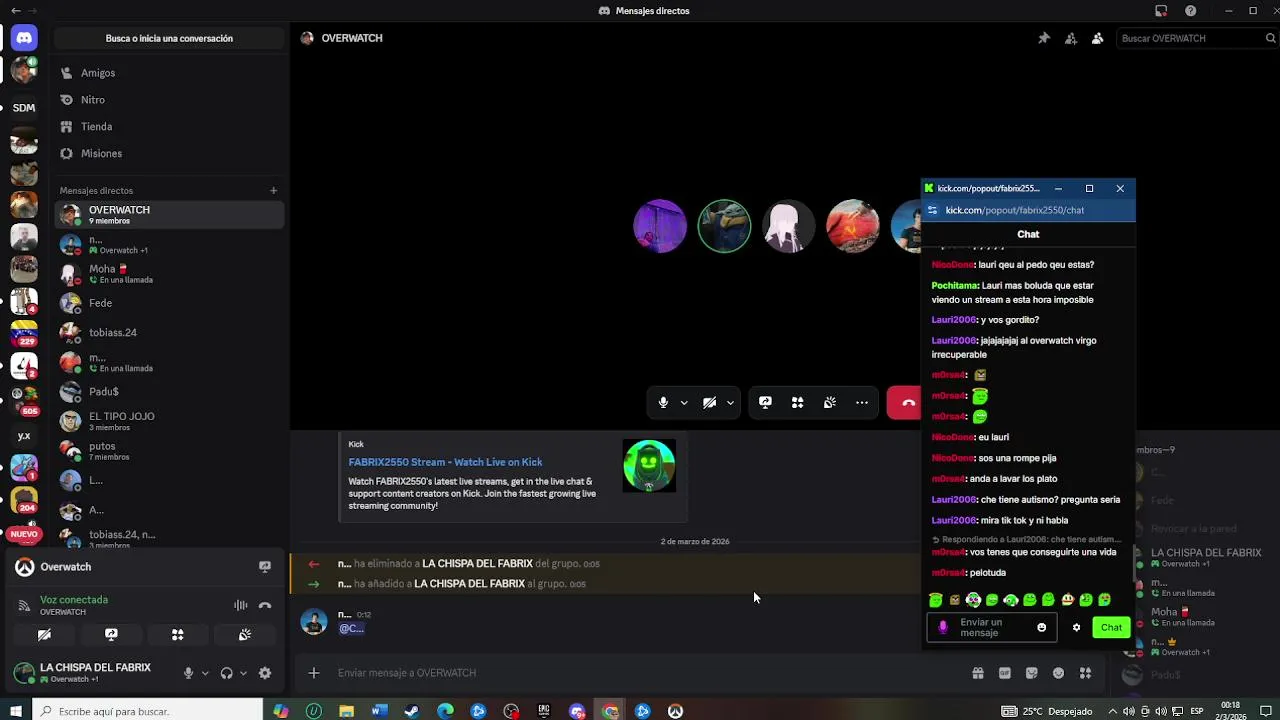The width and height of the screenshot is (1280, 720).
Task: Open user settings gear icon
Action: click(265, 673)
